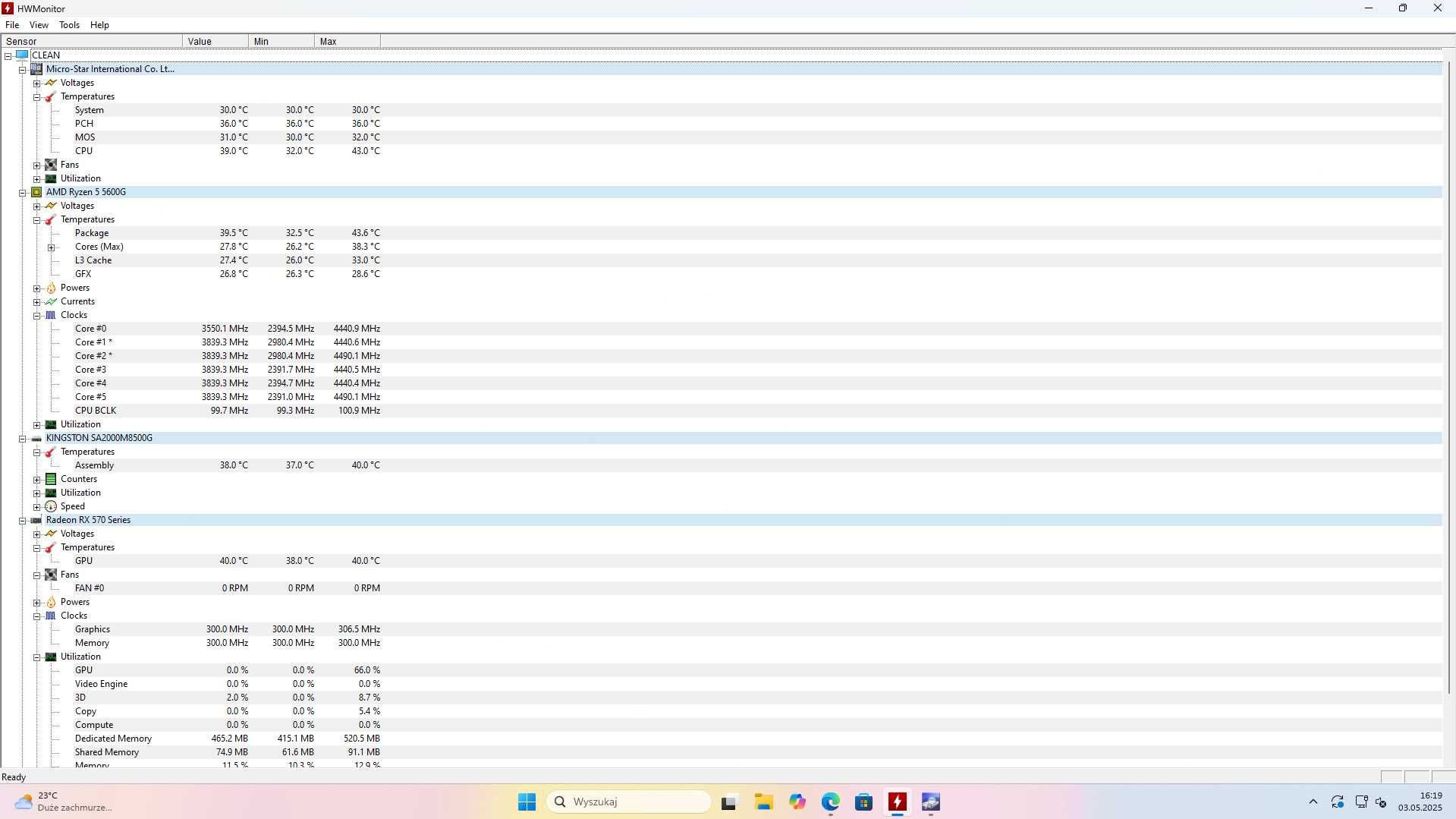This screenshot has width=1456, height=819.
Task: Click the Ryzen Clocks waveform icon
Action: pyautogui.click(x=51, y=315)
